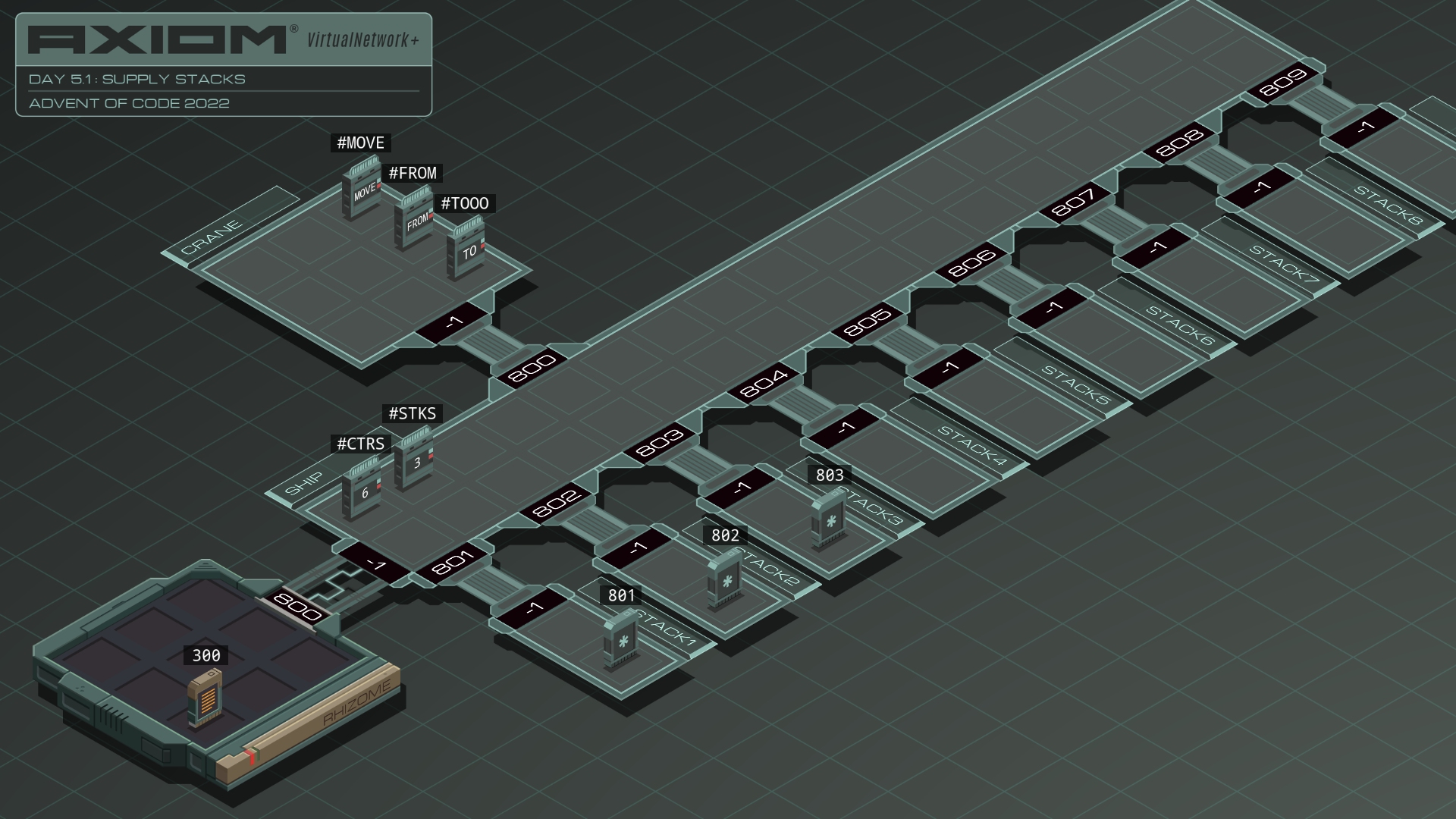The width and height of the screenshot is (1456, 819).
Task: Click the 809 link gate
Action: [x=1283, y=83]
